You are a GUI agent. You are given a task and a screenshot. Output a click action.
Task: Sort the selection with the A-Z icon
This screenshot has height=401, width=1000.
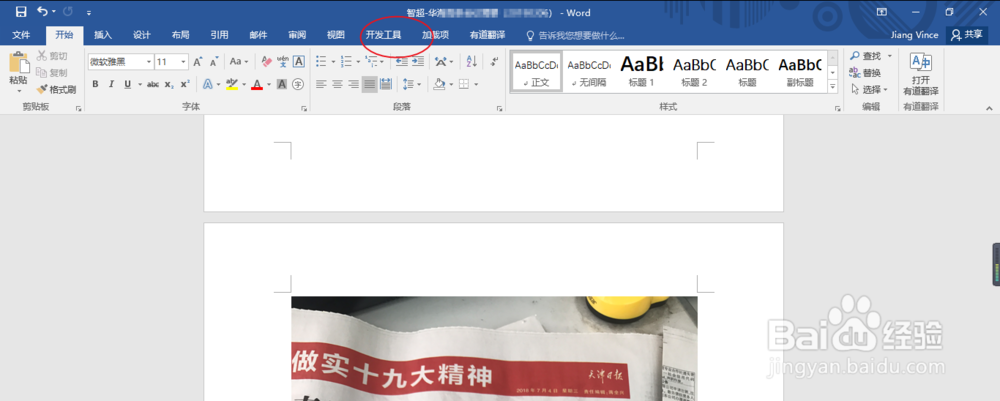pyautogui.click(x=471, y=62)
